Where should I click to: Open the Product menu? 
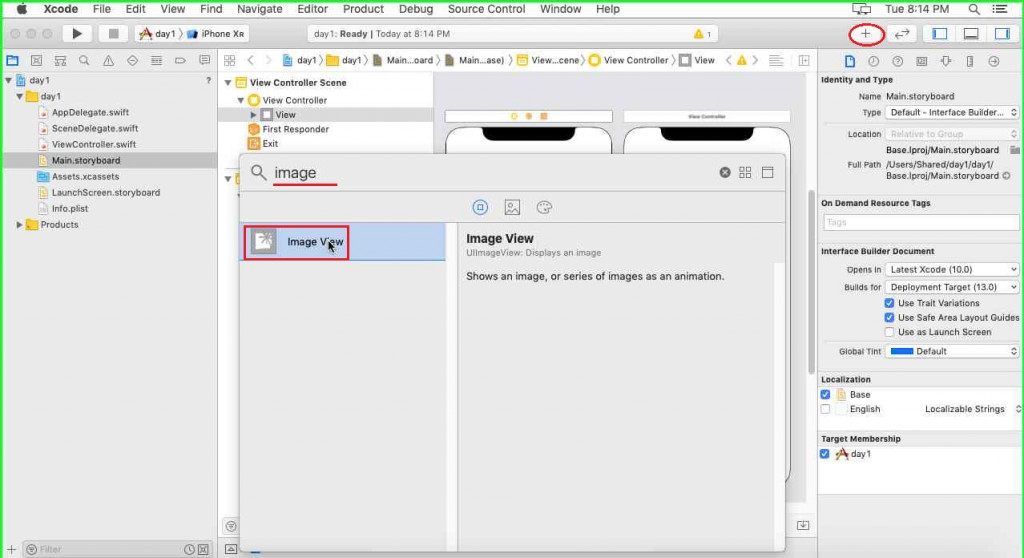pos(363,9)
